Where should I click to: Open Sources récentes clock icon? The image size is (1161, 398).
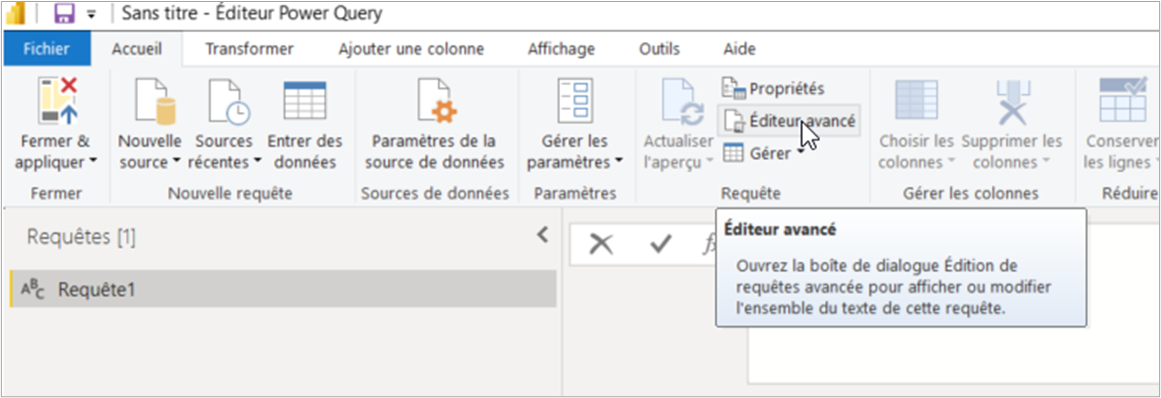[x=227, y=101]
